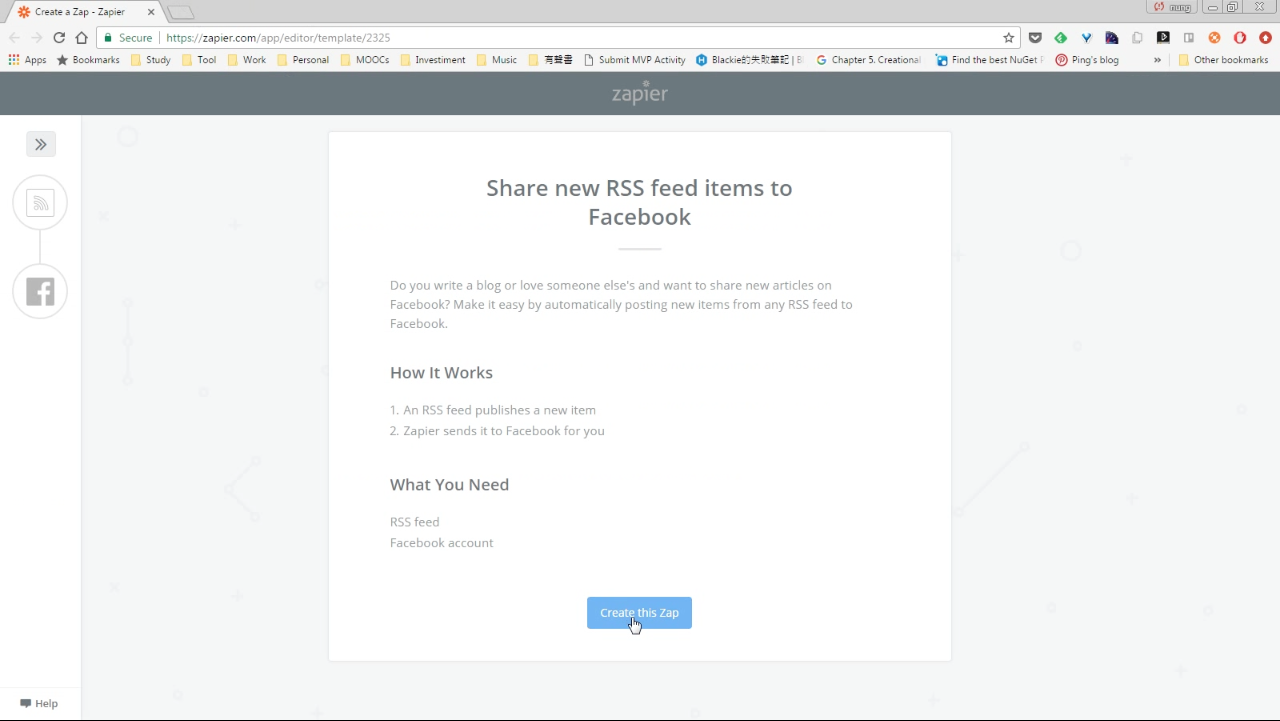This screenshot has width=1280, height=721.
Task: Open Ping's blog bookmark
Action: click(x=1087, y=60)
